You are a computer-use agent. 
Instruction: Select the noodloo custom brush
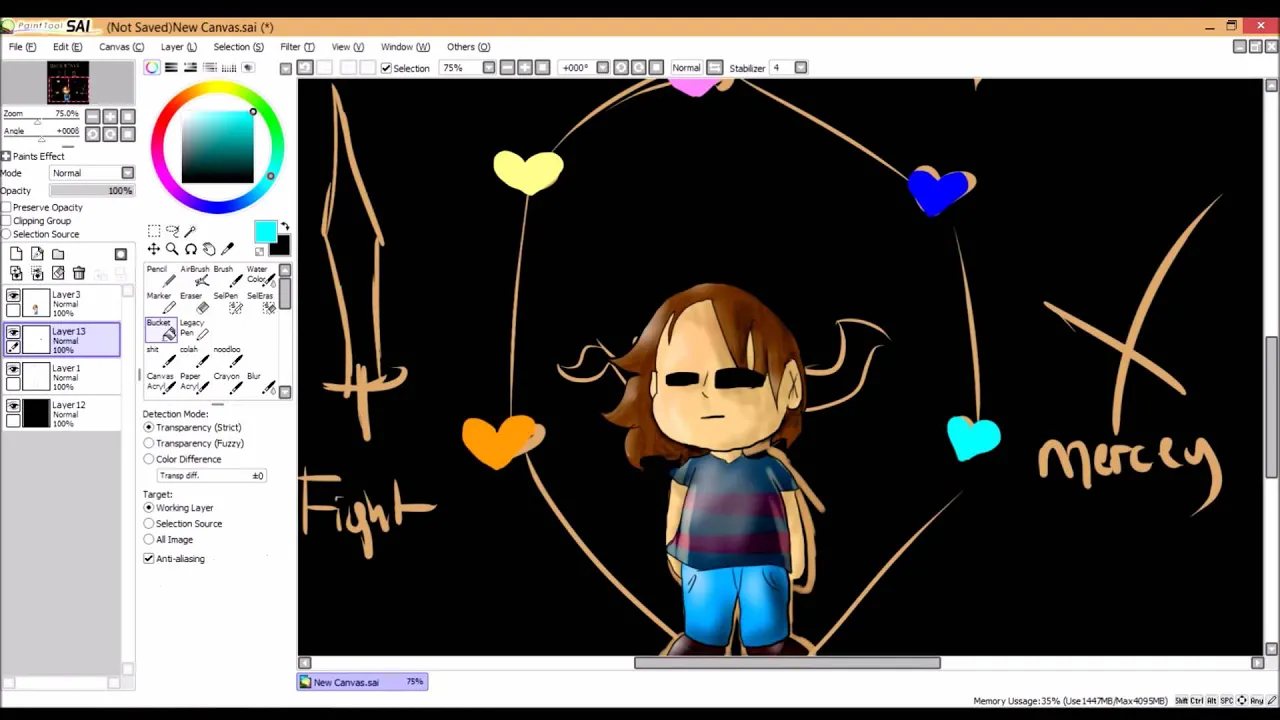click(x=227, y=356)
